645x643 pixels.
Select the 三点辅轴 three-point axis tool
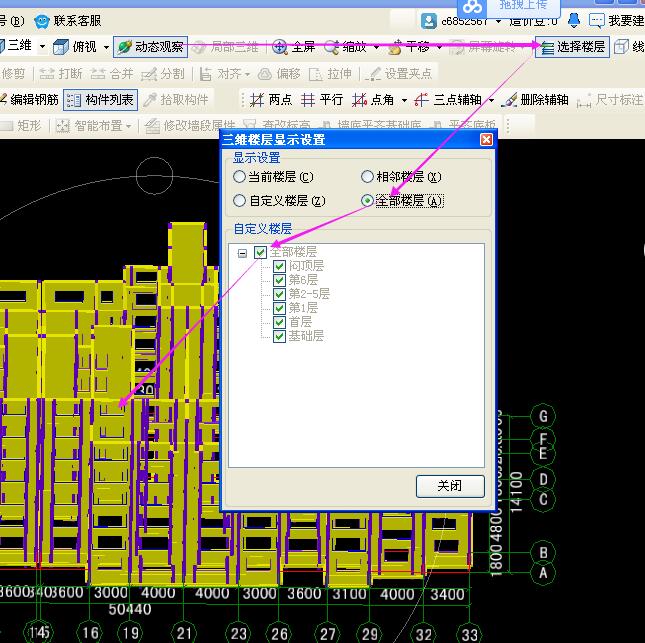[x=448, y=100]
